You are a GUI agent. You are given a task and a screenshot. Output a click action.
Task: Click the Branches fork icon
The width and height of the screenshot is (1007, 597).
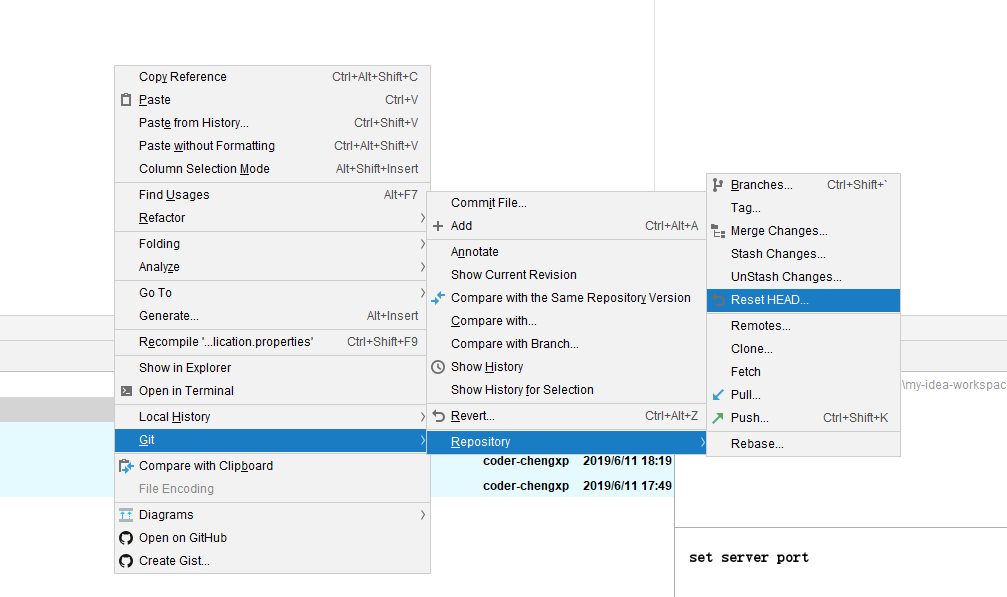click(718, 185)
